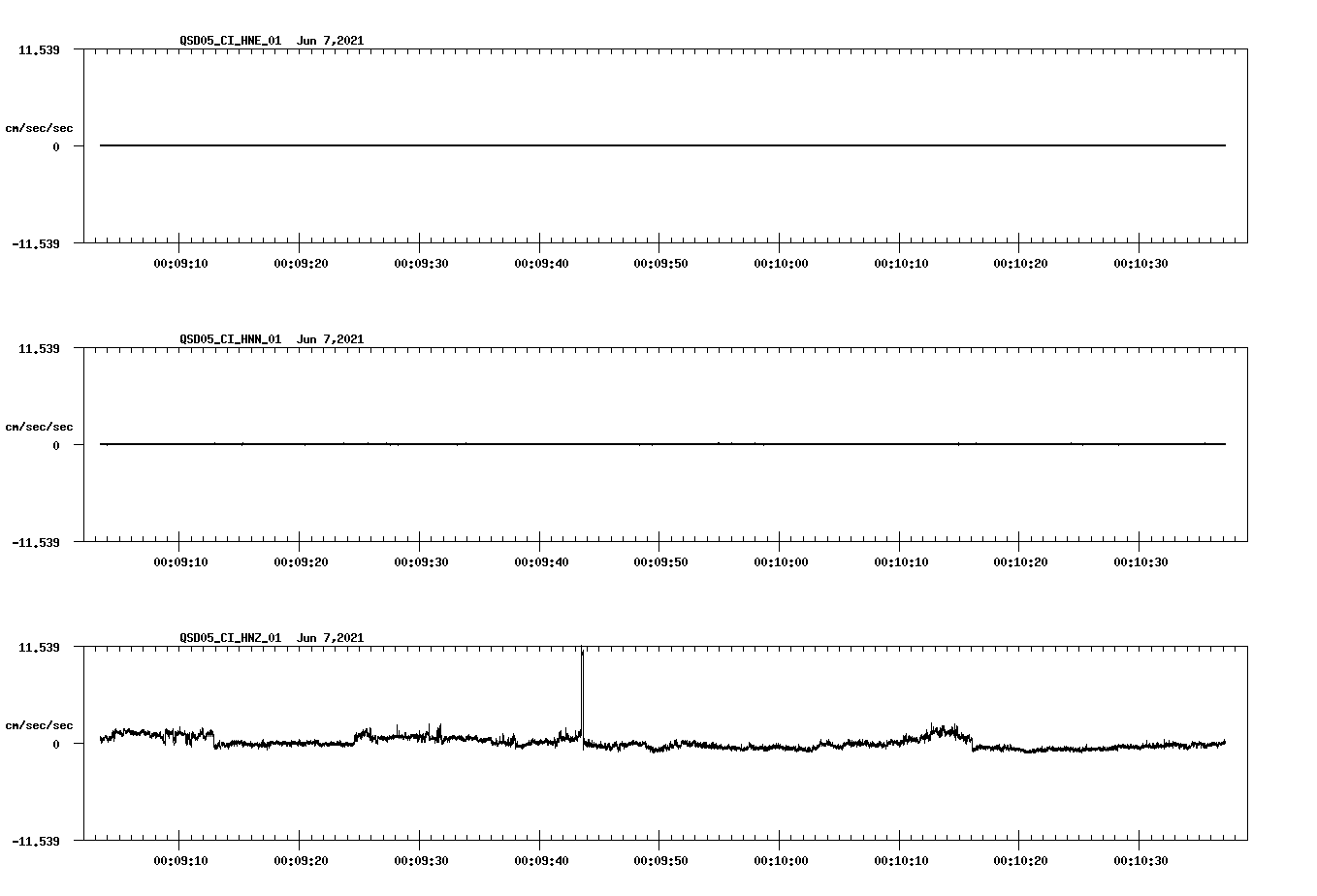The height and width of the screenshot is (896, 1317).
Task: Click the -11.539 minimum value of the HNZ plot
Action: (36, 842)
